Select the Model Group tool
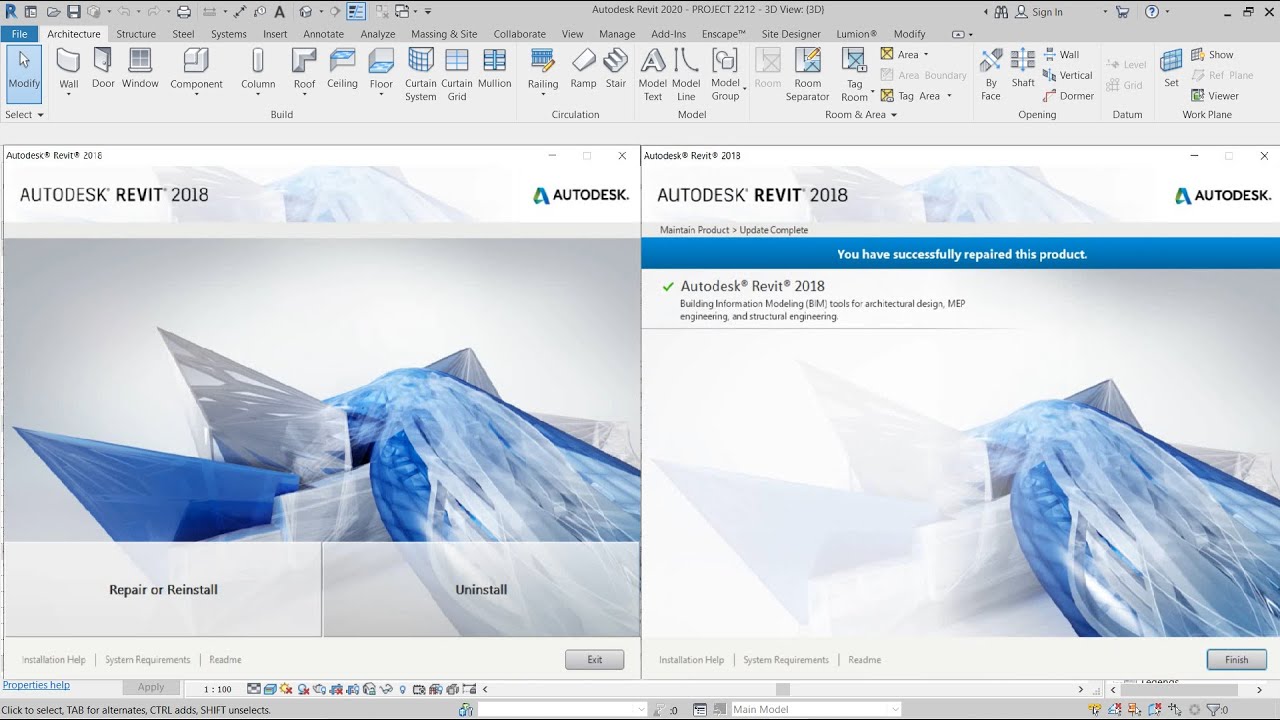 tap(725, 74)
